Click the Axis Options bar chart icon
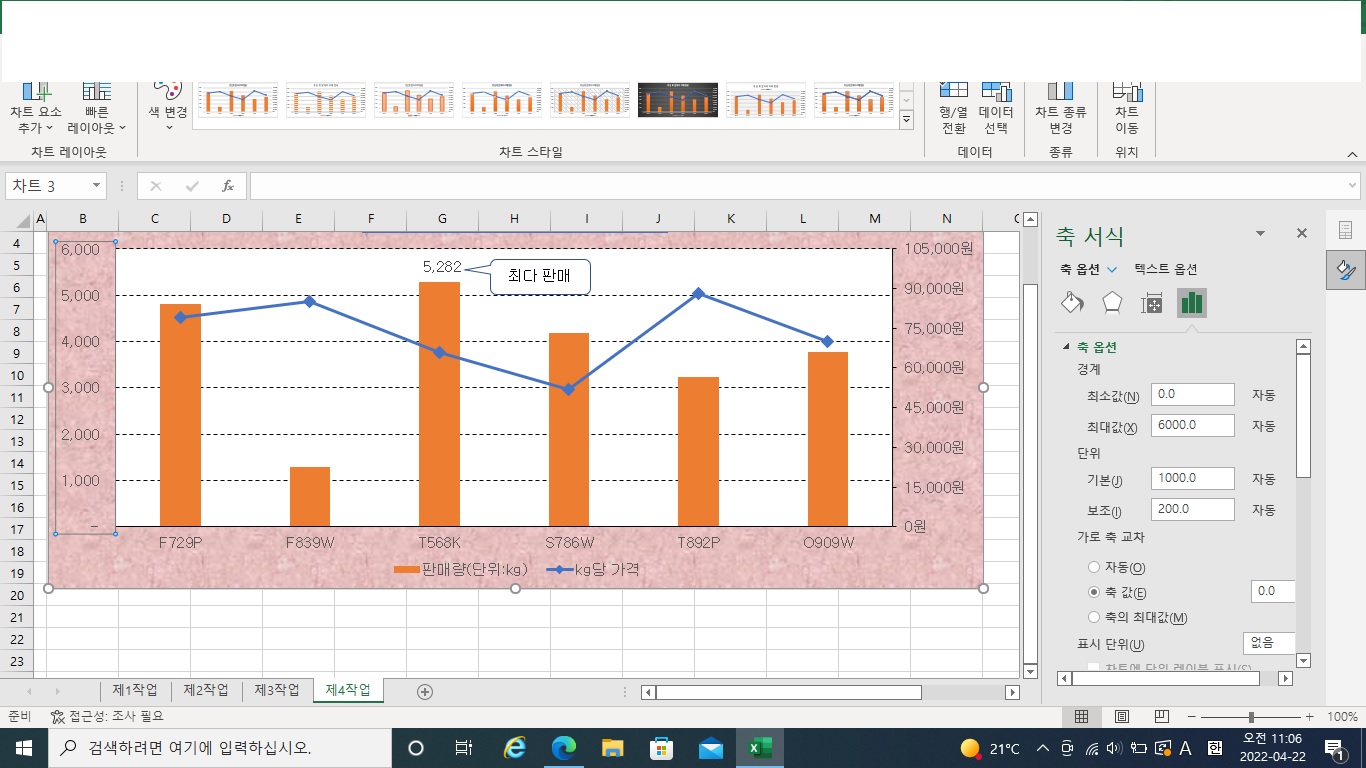 tap(1191, 303)
